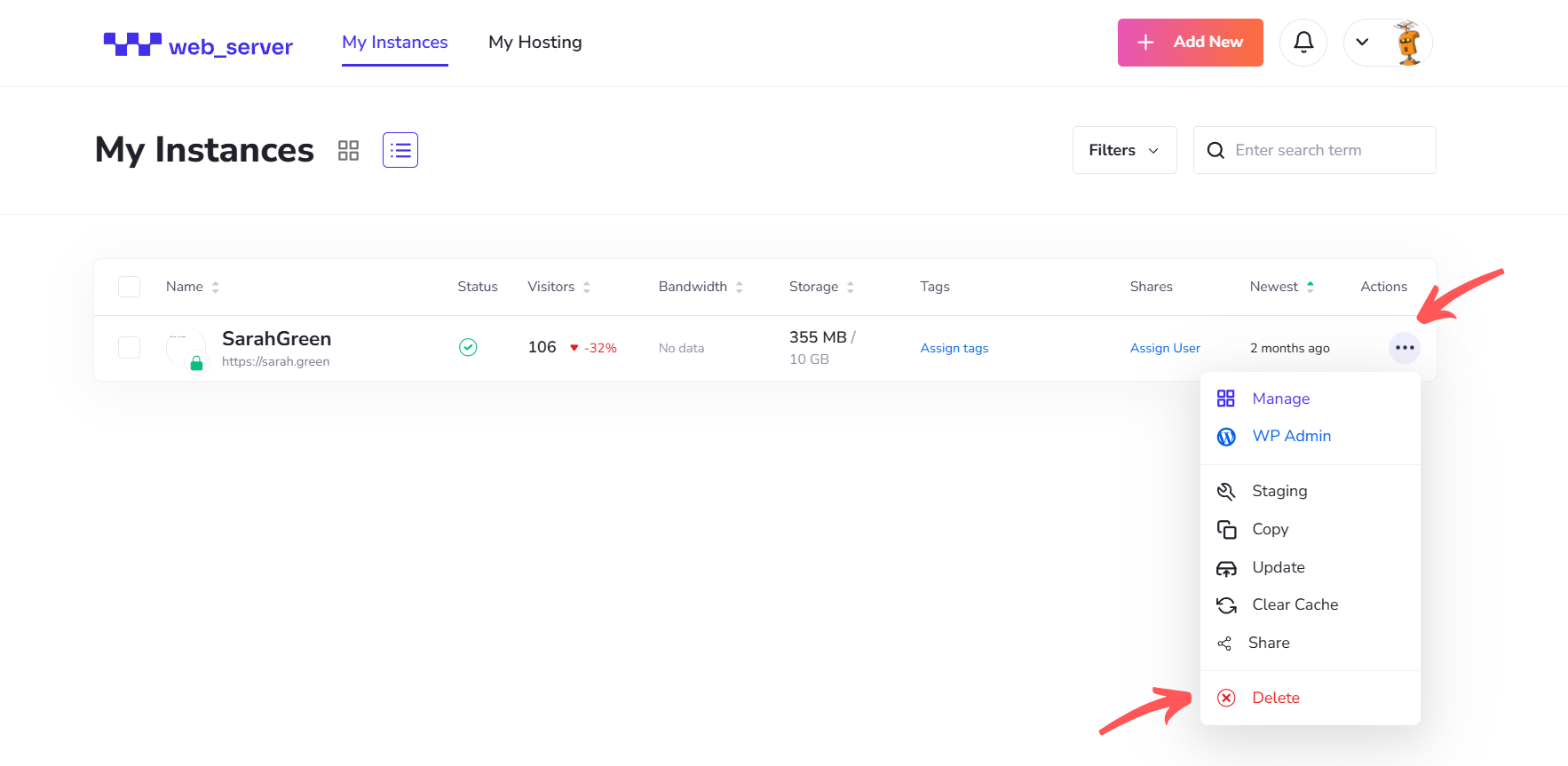The width and height of the screenshot is (1568, 766).
Task: Click the search magnifier icon
Action: (x=1216, y=150)
